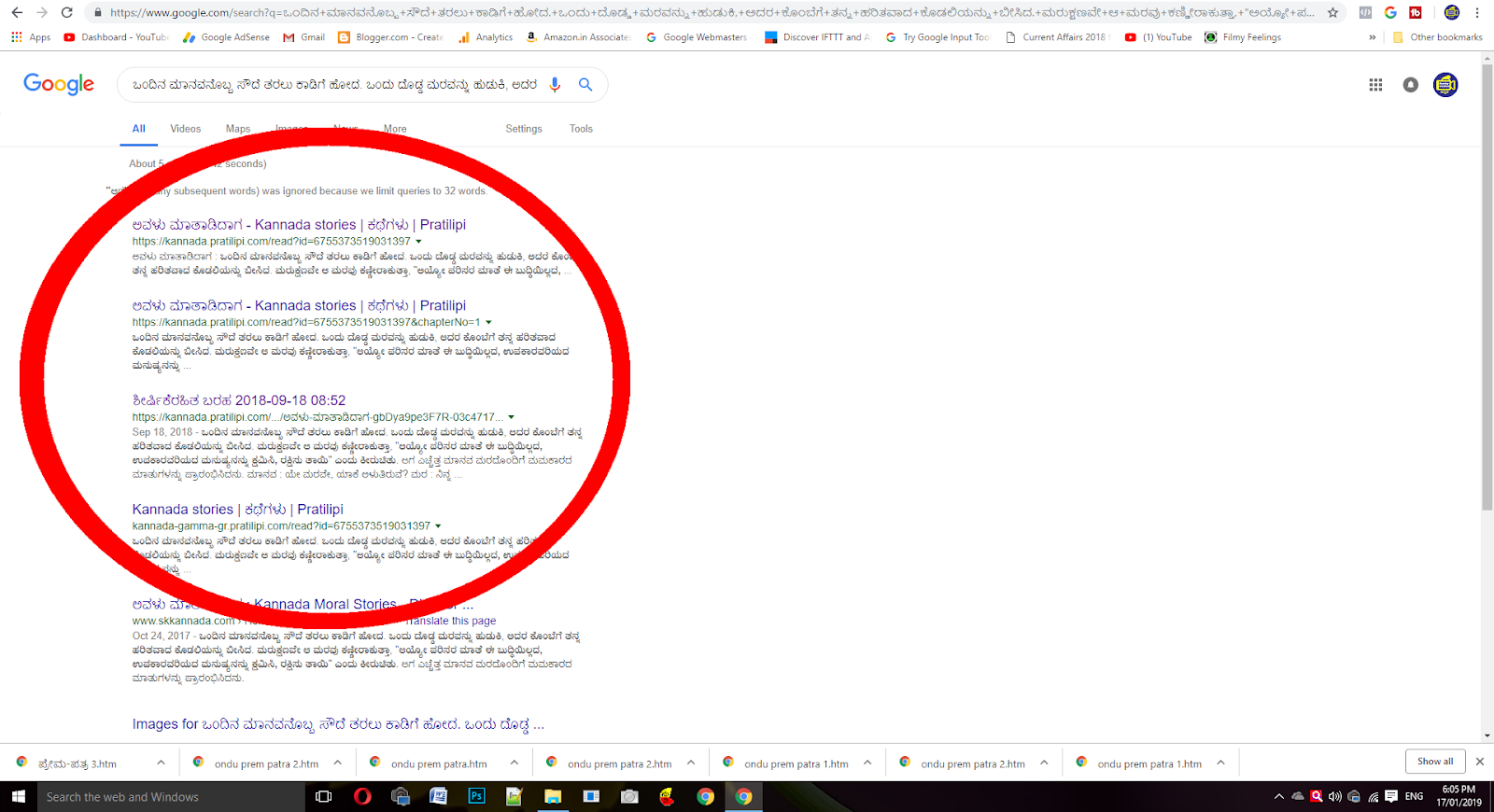1494x812 pixels.
Task: Launch Opera from the taskbar
Action: pos(362,797)
